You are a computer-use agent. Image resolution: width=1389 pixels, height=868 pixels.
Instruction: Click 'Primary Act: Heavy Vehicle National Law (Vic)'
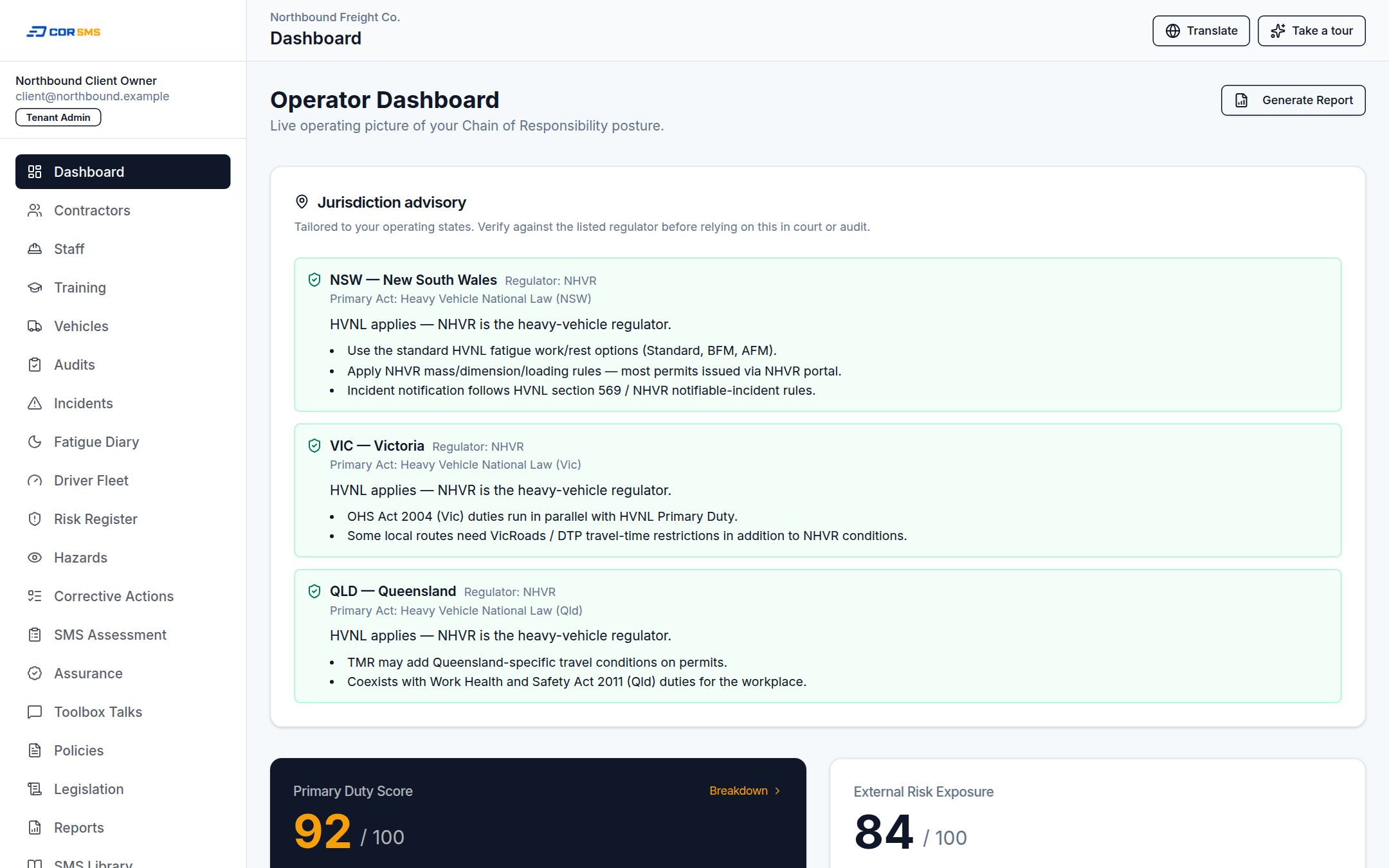[455, 464]
